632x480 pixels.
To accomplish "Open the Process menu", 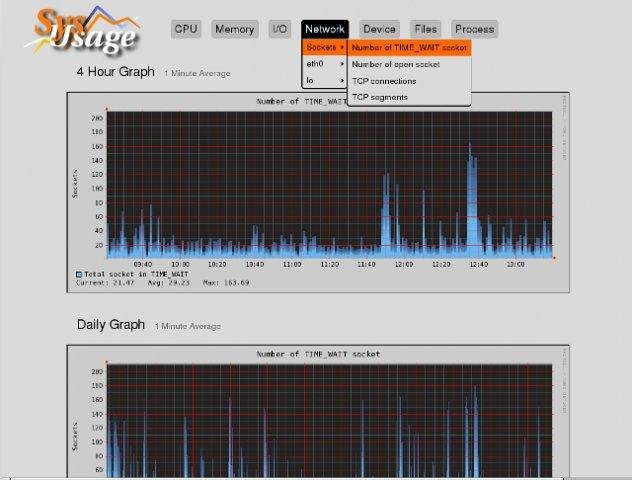I will [474, 29].
